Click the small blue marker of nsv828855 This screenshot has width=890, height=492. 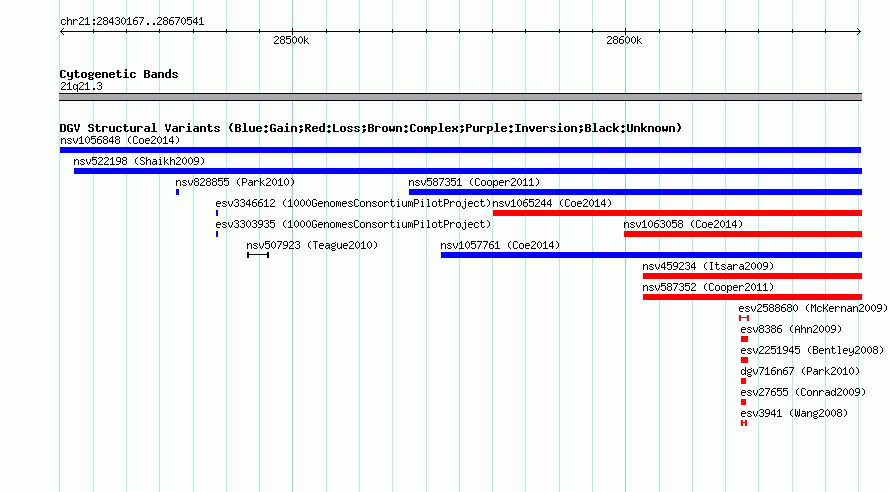pyautogui.click(x=178, y=192)
